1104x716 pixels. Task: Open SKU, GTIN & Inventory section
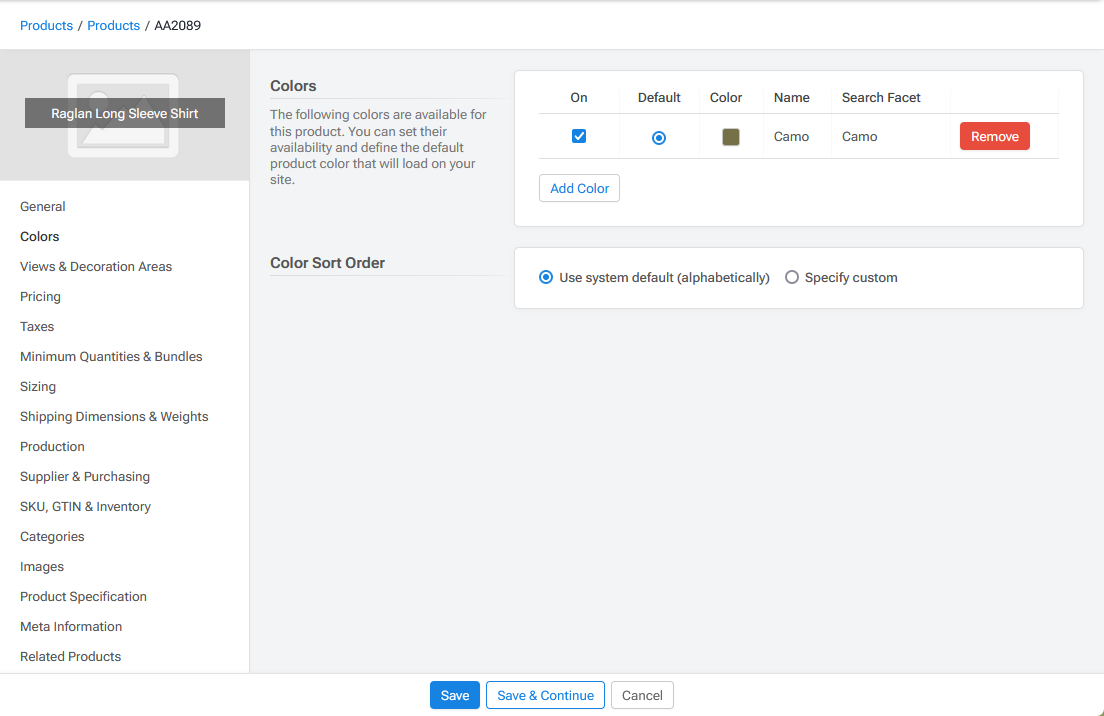[x=85, y=507]
